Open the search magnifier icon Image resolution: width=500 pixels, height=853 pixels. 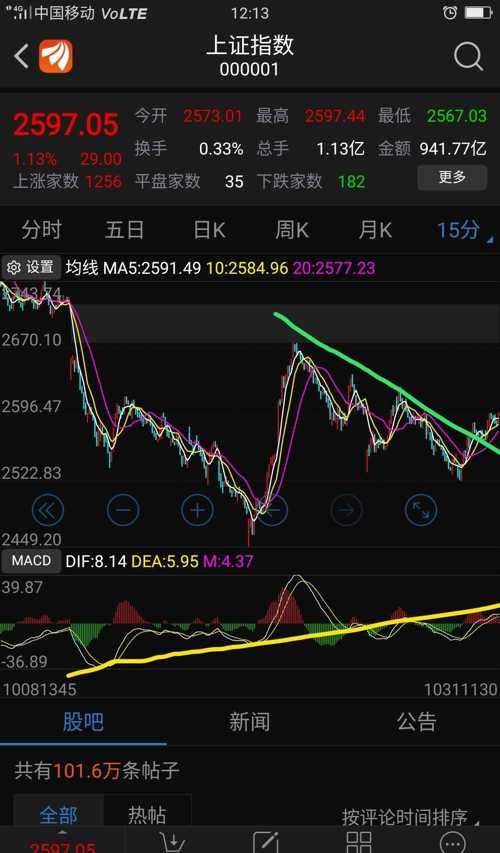pyautogui.click(x=468, y=56)
